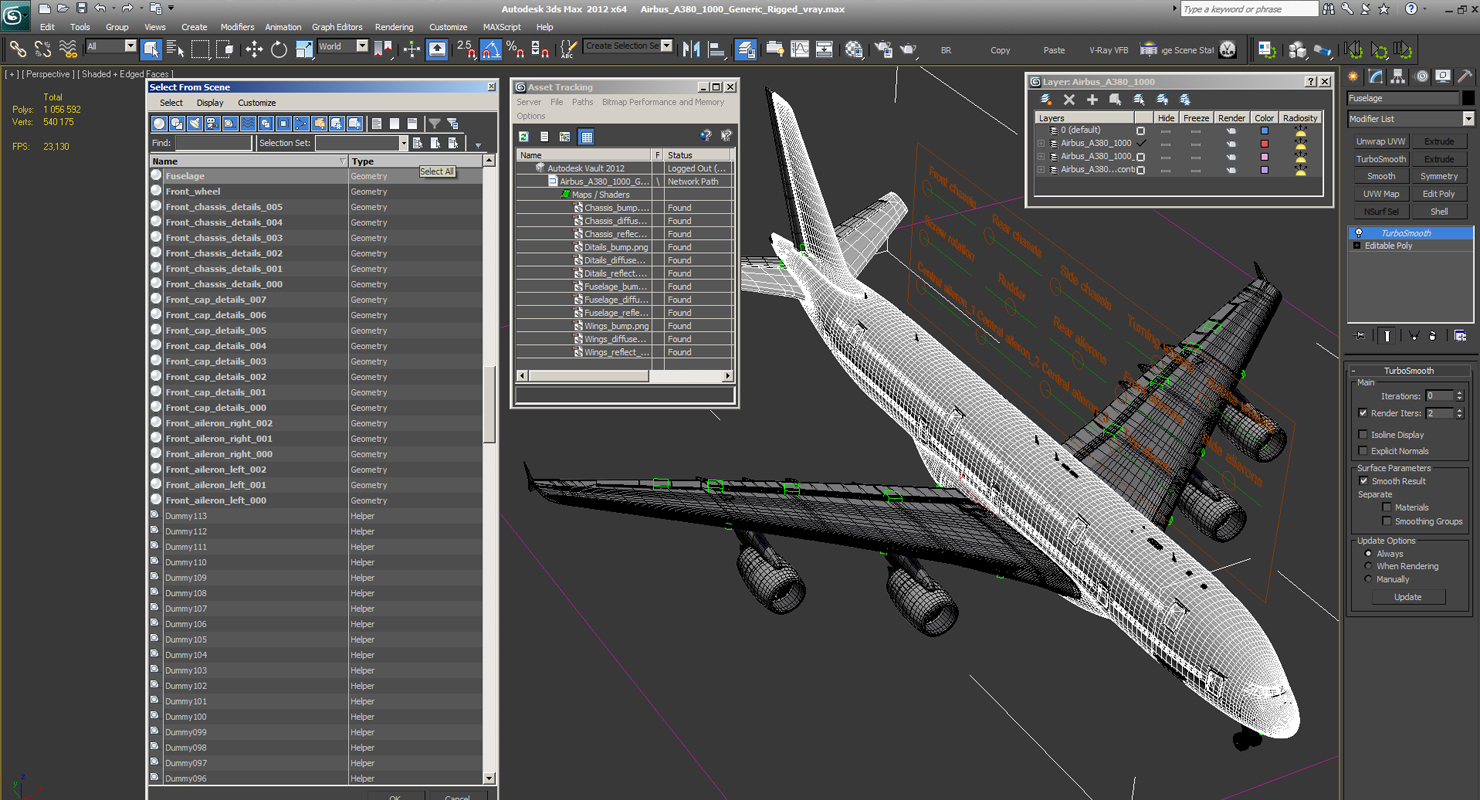
Task: Click the Edit Poly modifier button
Action: point(1439,194)
